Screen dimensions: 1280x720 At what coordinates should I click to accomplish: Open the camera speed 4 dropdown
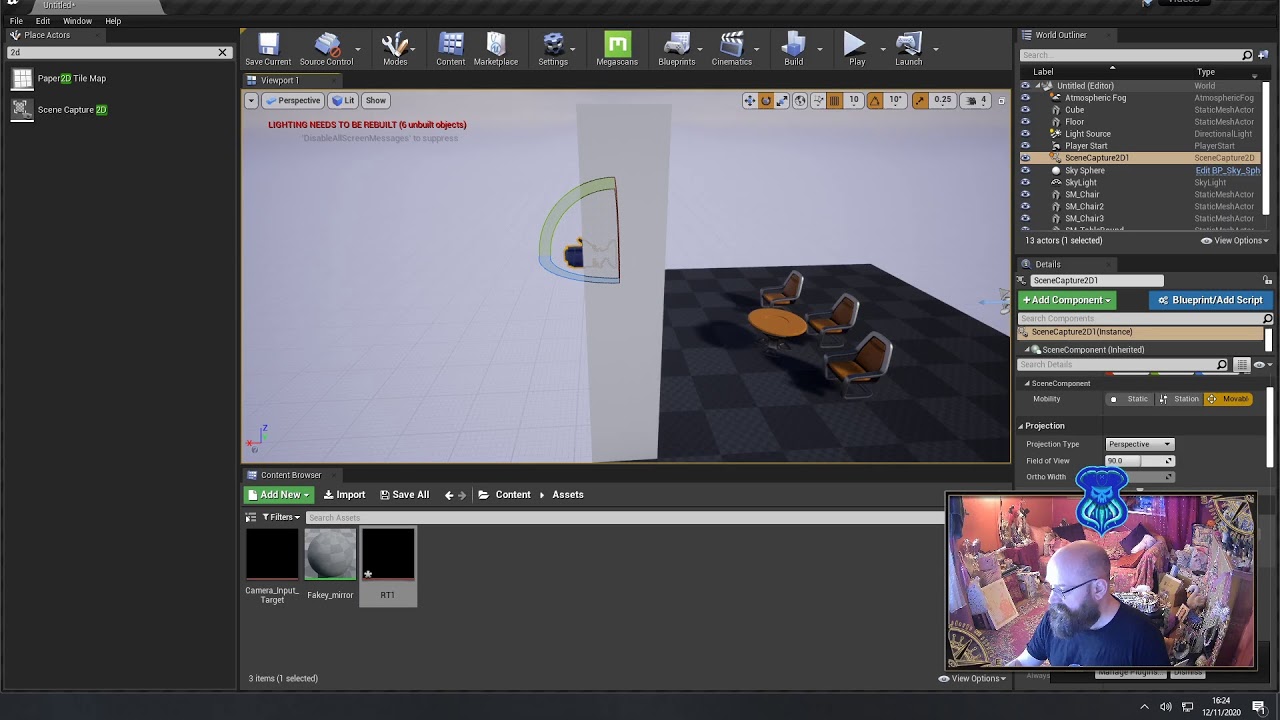coord(976,100)
